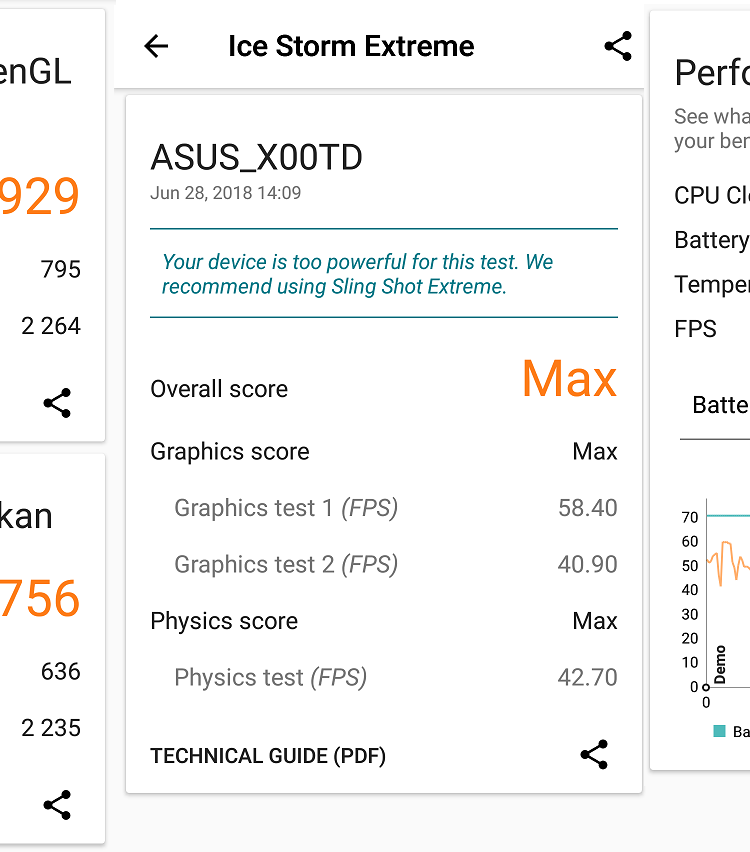Click the teal battery legend swatch
Image resolution: width=750 pixels, height=852 pixels.
click(719, 731)
